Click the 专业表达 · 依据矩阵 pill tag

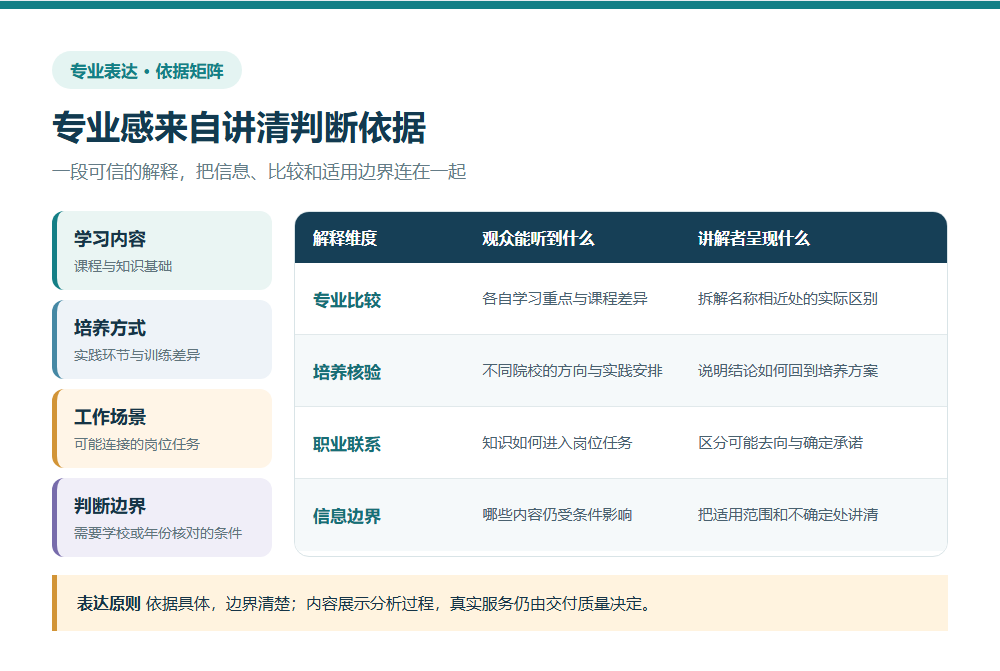click(147, 70)
